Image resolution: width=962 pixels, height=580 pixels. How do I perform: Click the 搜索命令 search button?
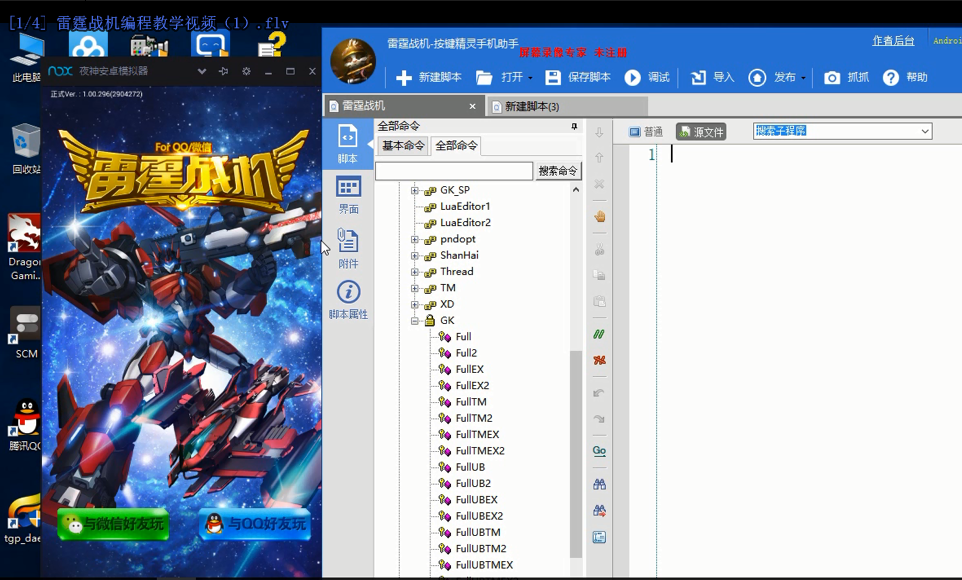pyautogui.click(x=558, y=171)
